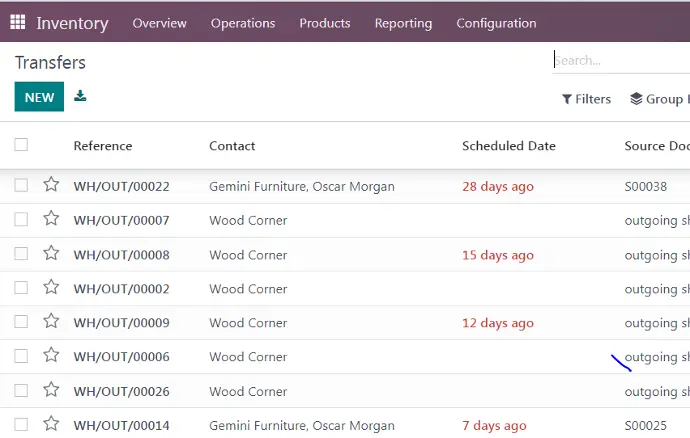Open the WH/OUT/00002 transfer record

tap(121, 289)
